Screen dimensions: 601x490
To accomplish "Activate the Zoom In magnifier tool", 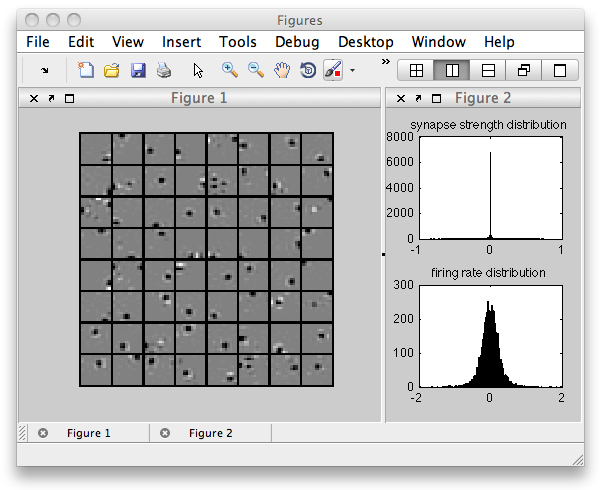I will [x=230, y=71].
